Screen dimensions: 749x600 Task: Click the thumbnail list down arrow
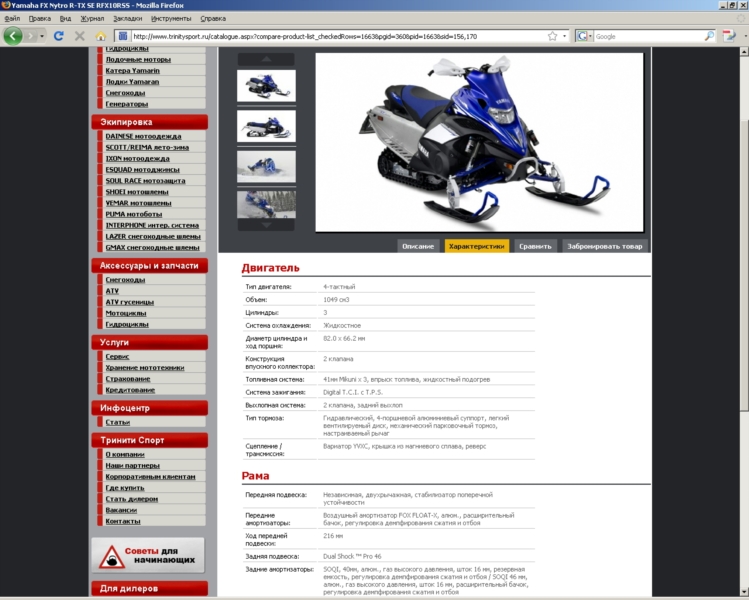[x=266, y=225]
